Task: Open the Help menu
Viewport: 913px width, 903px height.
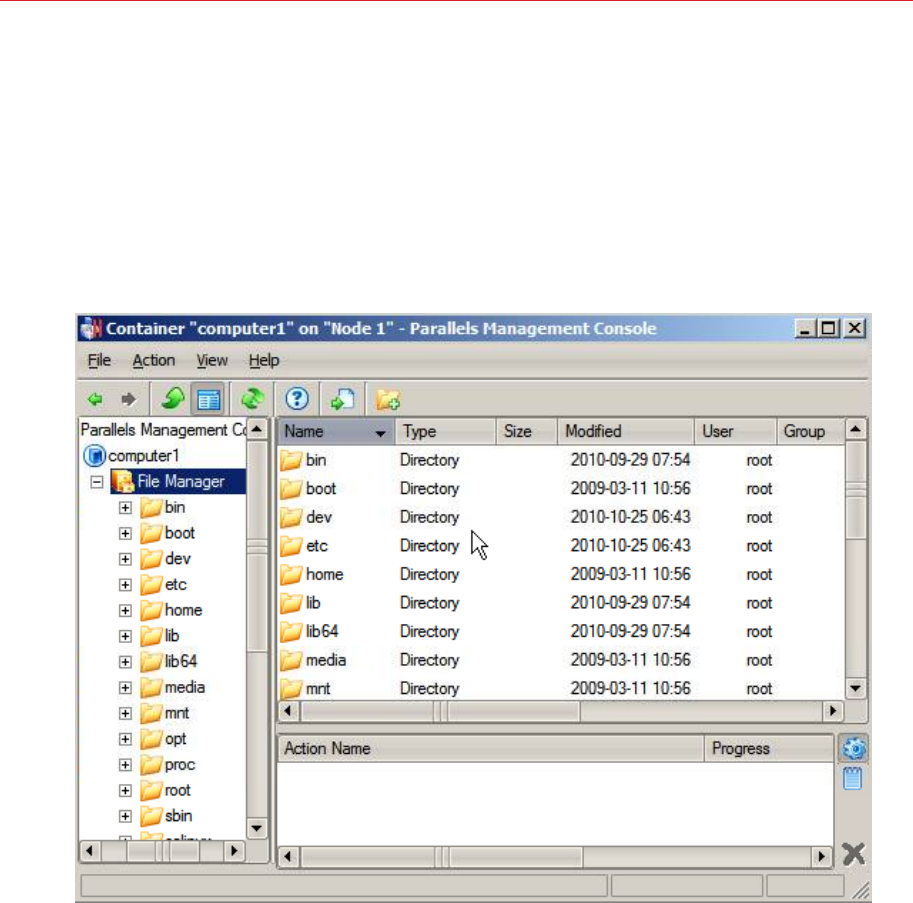Action: pos(264,360)
